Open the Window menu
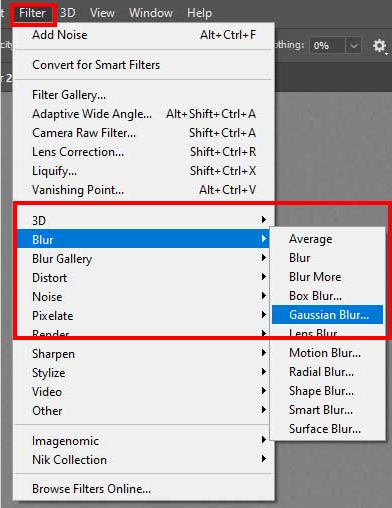This screenshot has height=508, width=392. pos(151,13)
